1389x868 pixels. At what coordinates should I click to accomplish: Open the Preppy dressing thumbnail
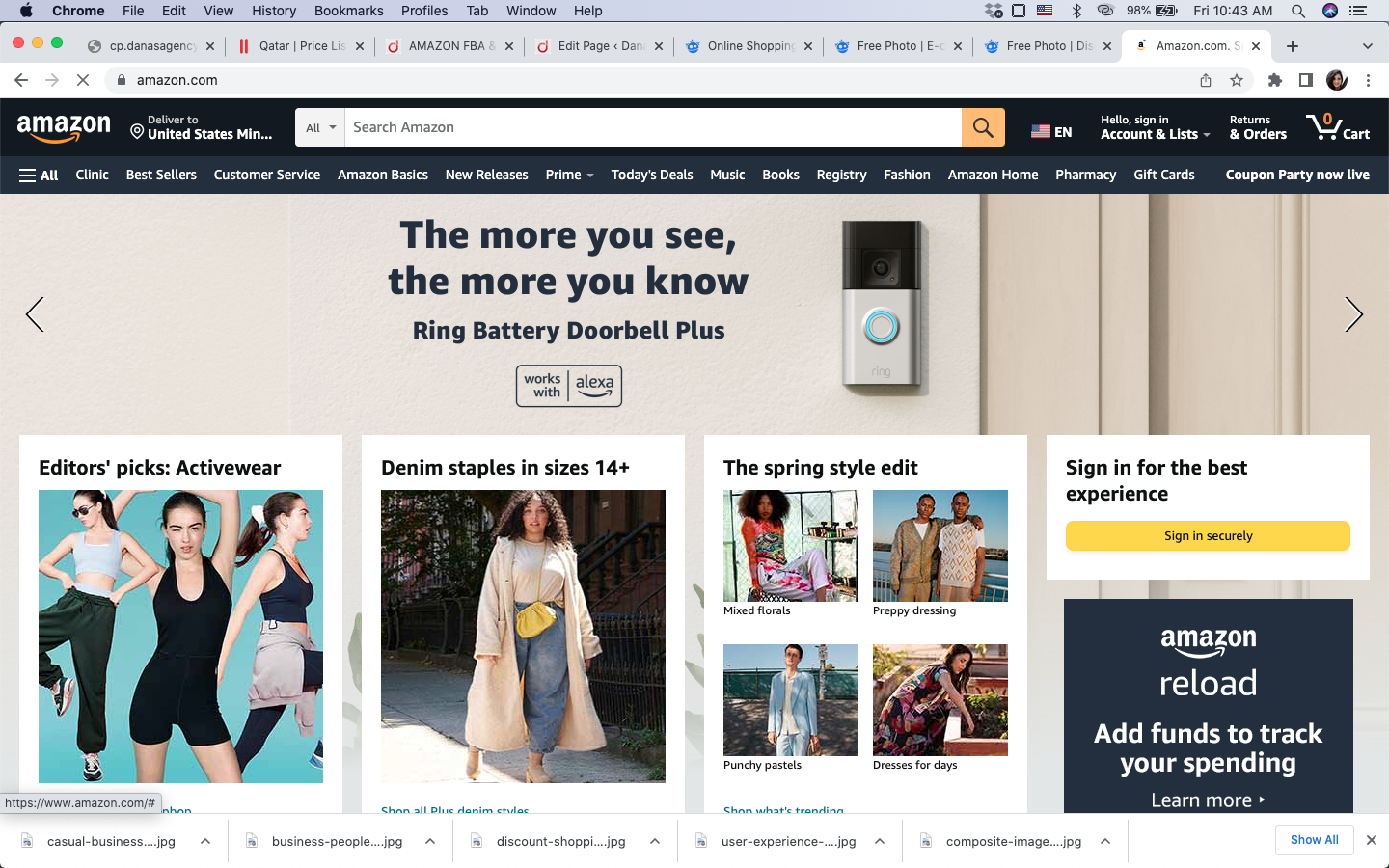click(940, 546)
